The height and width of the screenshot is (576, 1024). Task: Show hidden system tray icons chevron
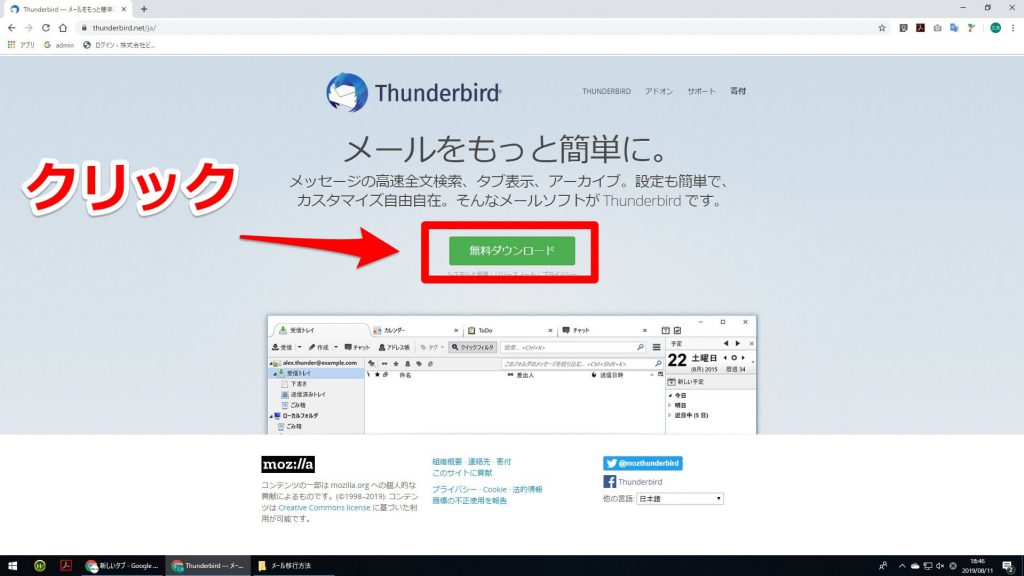tap(902, 566)
